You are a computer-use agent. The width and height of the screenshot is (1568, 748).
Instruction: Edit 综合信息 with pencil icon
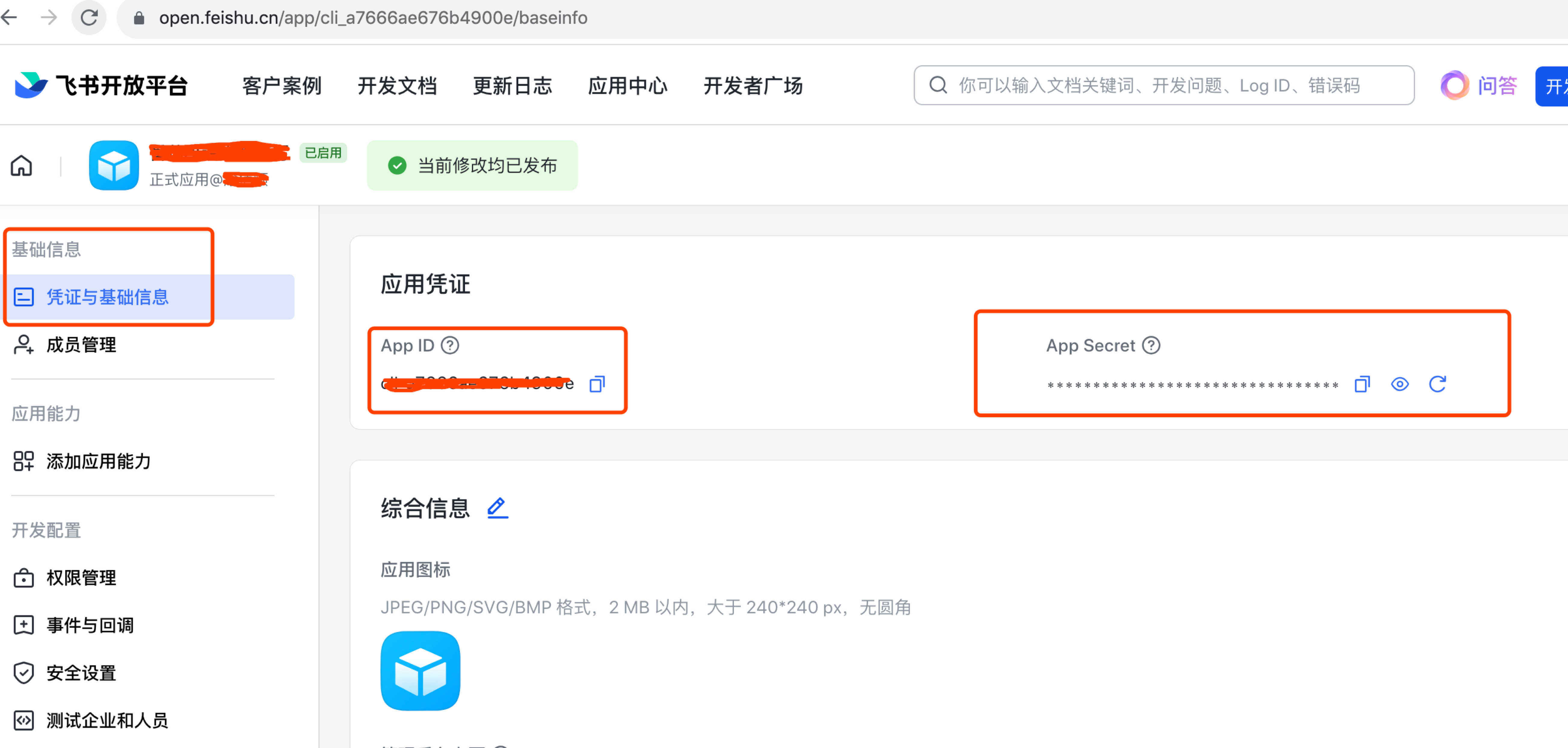click(x=497, y=507)
